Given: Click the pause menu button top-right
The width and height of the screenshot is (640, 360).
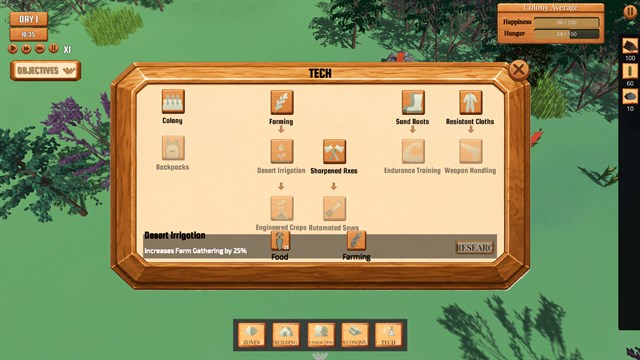Looking at the screenshot, I should 631,11.
